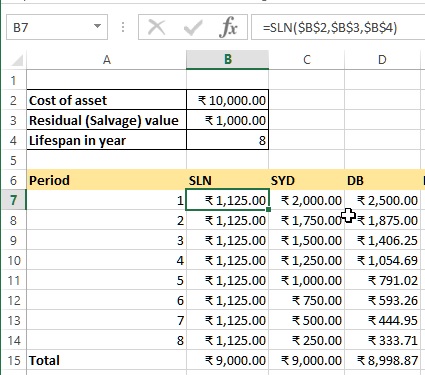
Task: Click the fill handle of selected cell B7
Action: pos(269,209)
